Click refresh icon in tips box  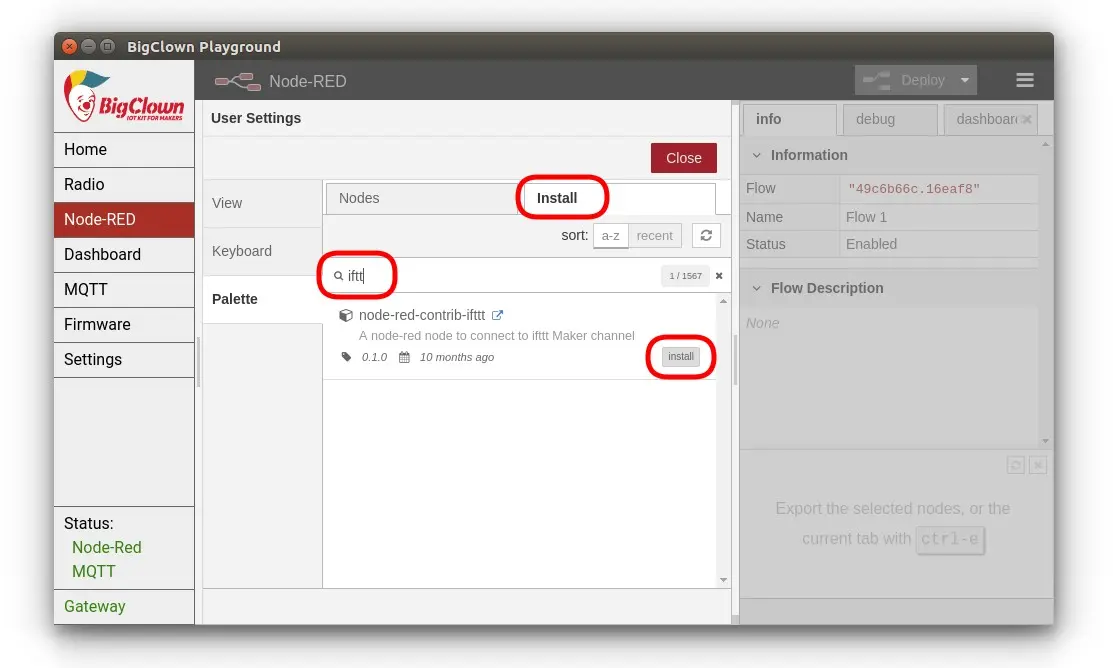(1016, 466)
